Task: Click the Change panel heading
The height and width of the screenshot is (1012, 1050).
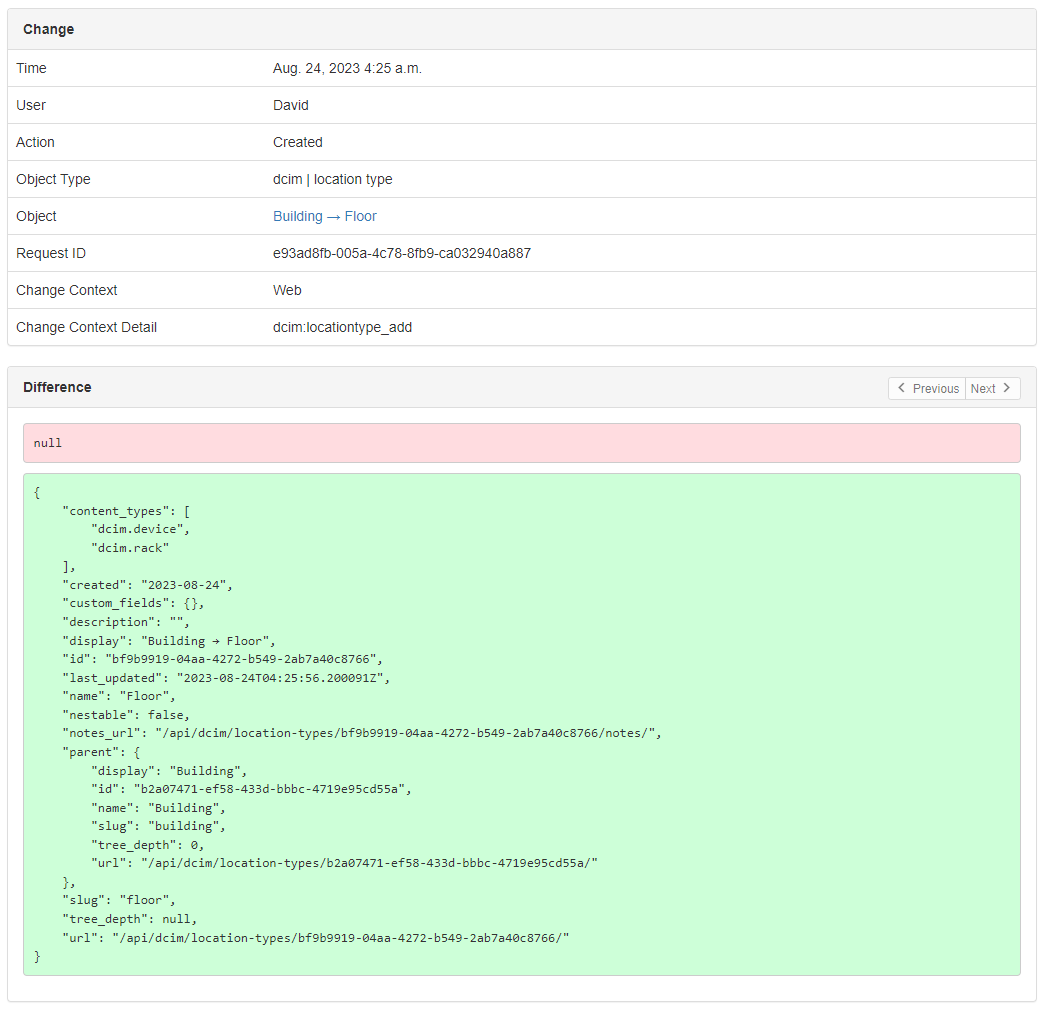Action: pos(49,29)
